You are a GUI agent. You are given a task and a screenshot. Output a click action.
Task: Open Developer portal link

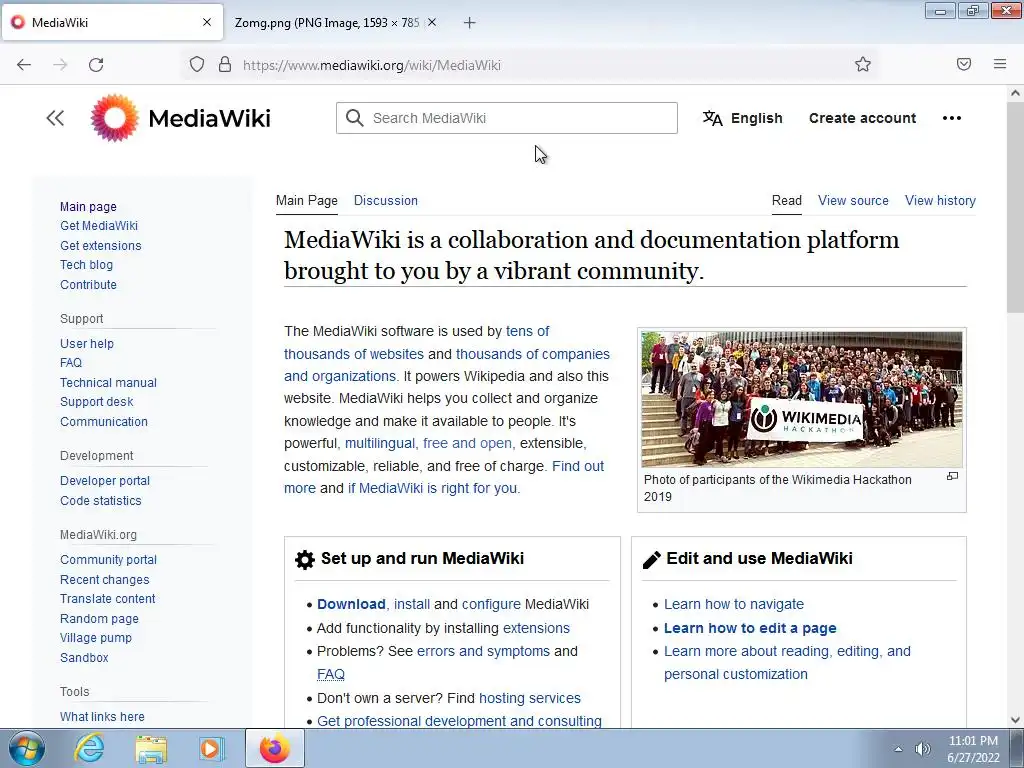click(105, 481)
